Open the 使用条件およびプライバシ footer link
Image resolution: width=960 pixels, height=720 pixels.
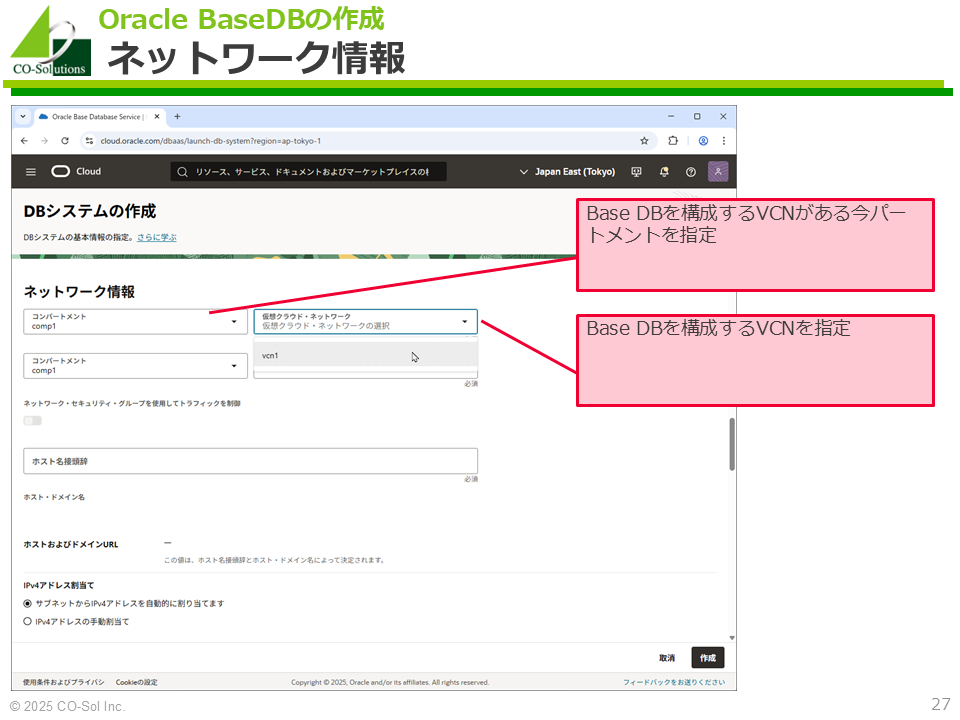[64, 682]
